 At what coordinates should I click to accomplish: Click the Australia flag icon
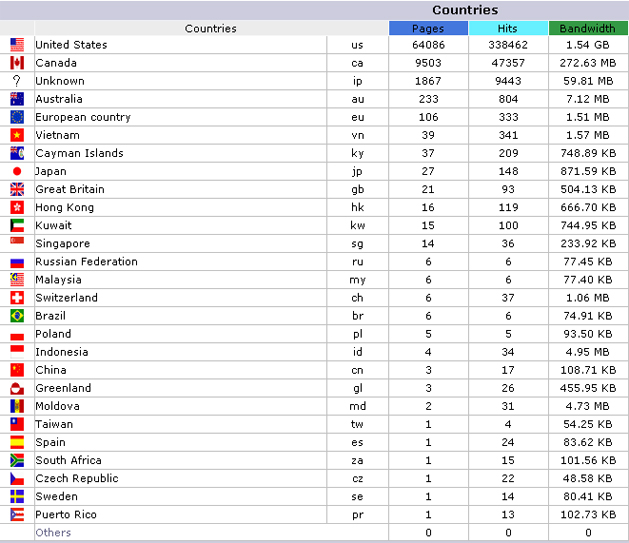17,99
